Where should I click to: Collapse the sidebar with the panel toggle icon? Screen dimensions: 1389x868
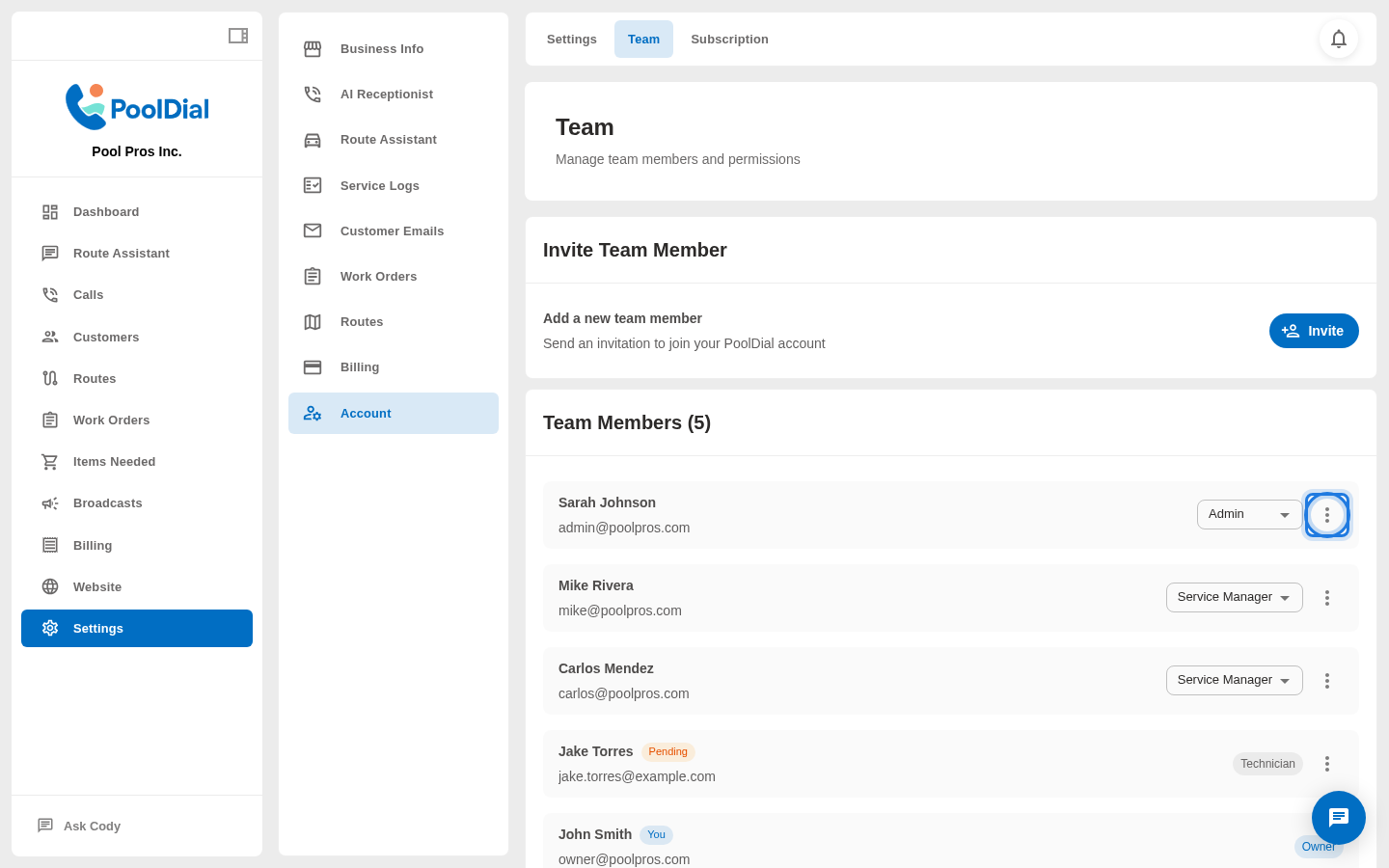click(237, 36)
